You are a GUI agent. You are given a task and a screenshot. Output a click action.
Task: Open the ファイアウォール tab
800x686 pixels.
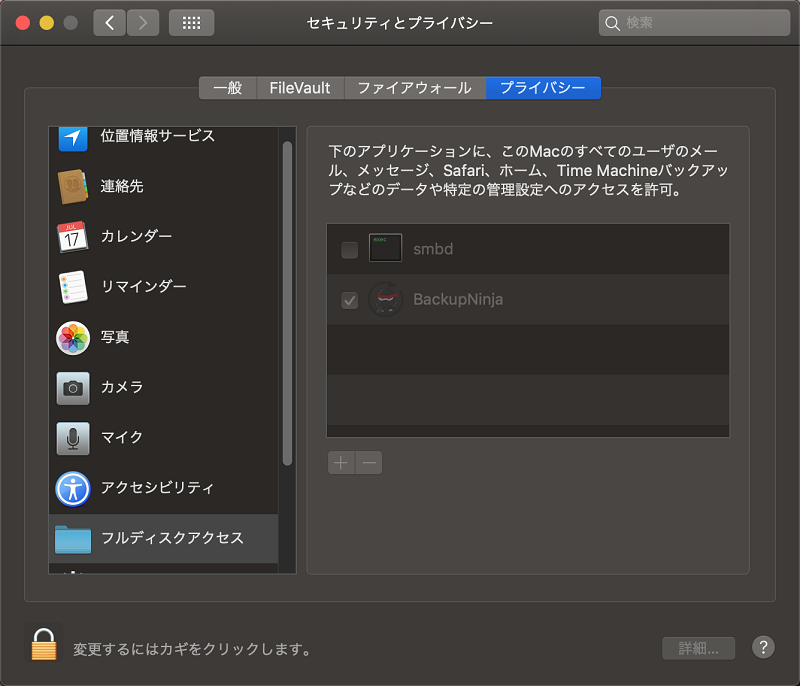coord(415,88)
